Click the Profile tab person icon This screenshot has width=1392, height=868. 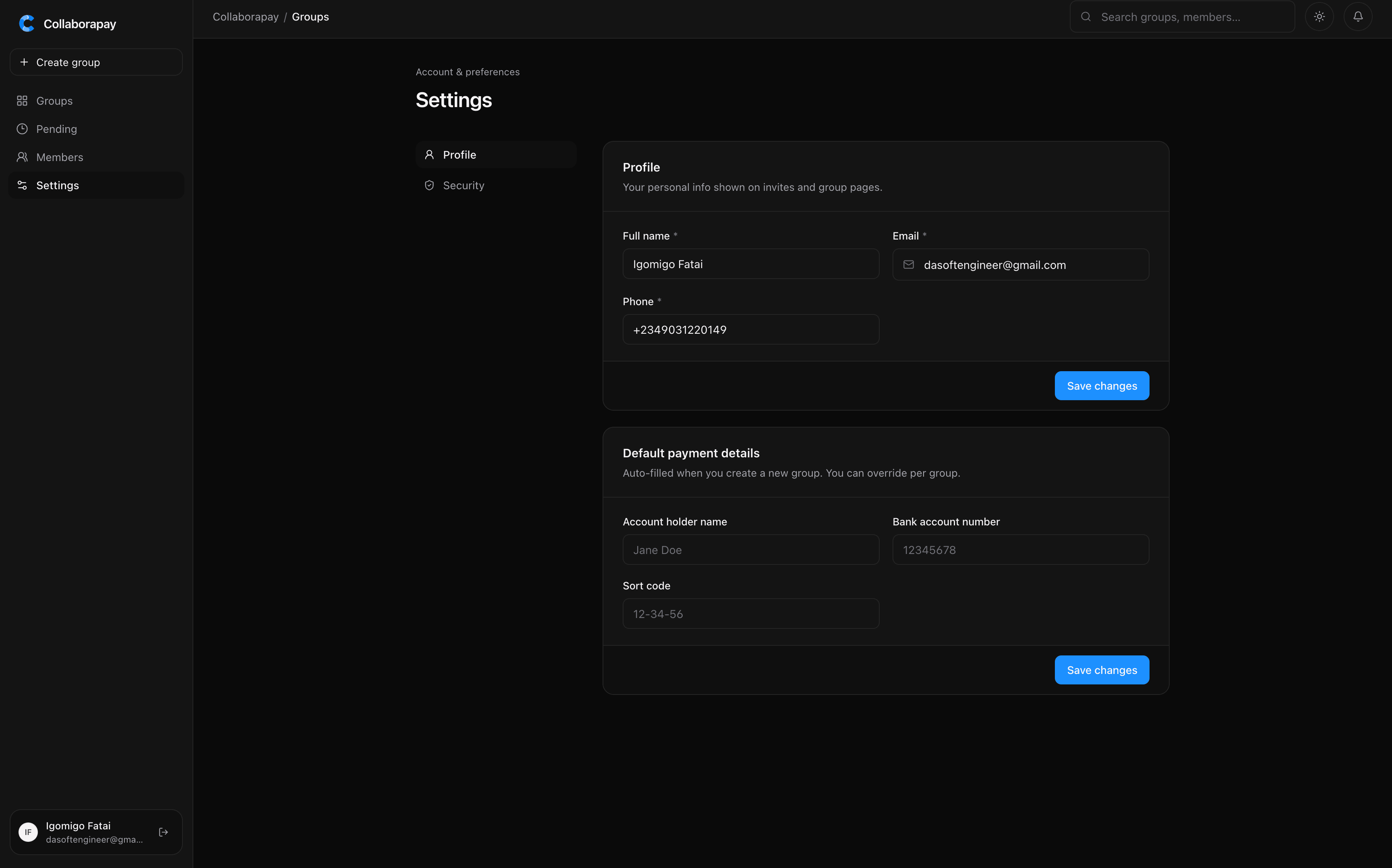point(429,155)
